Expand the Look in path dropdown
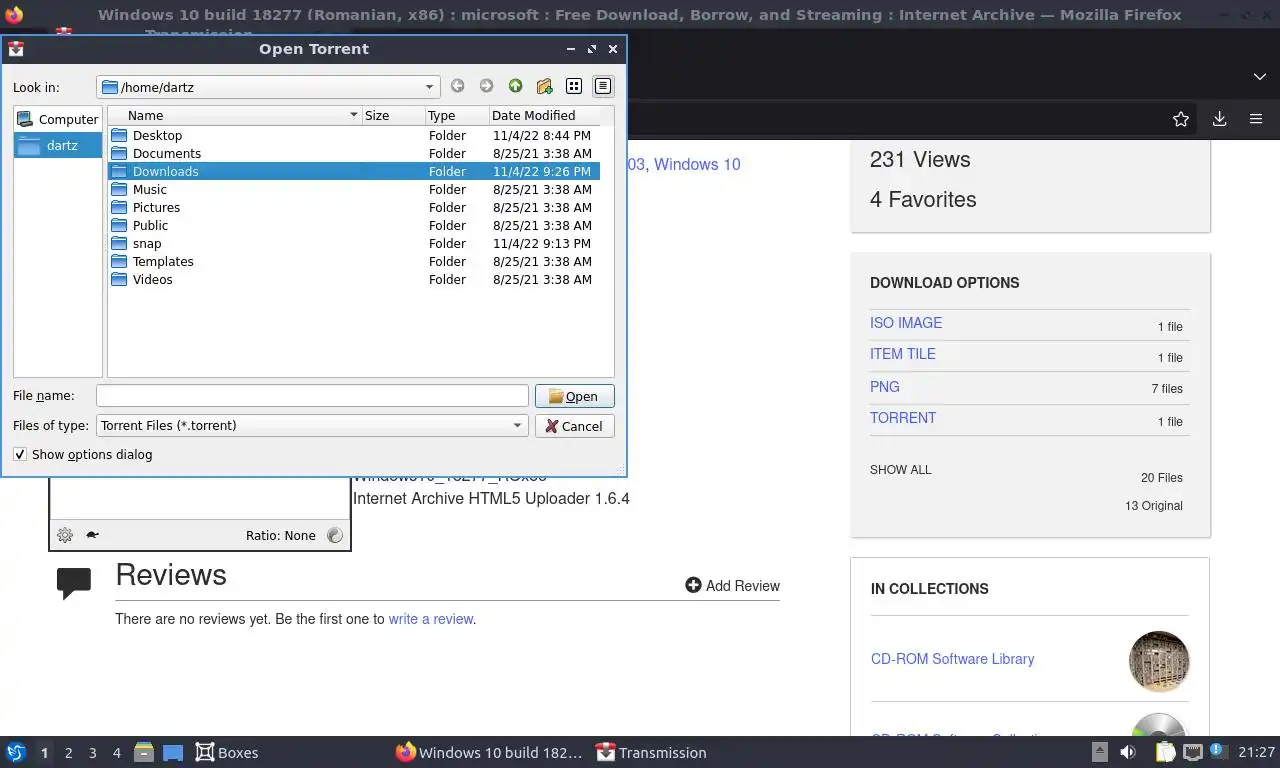The height and width of the screenshot is (768, 1280). (x=429, y=87)
